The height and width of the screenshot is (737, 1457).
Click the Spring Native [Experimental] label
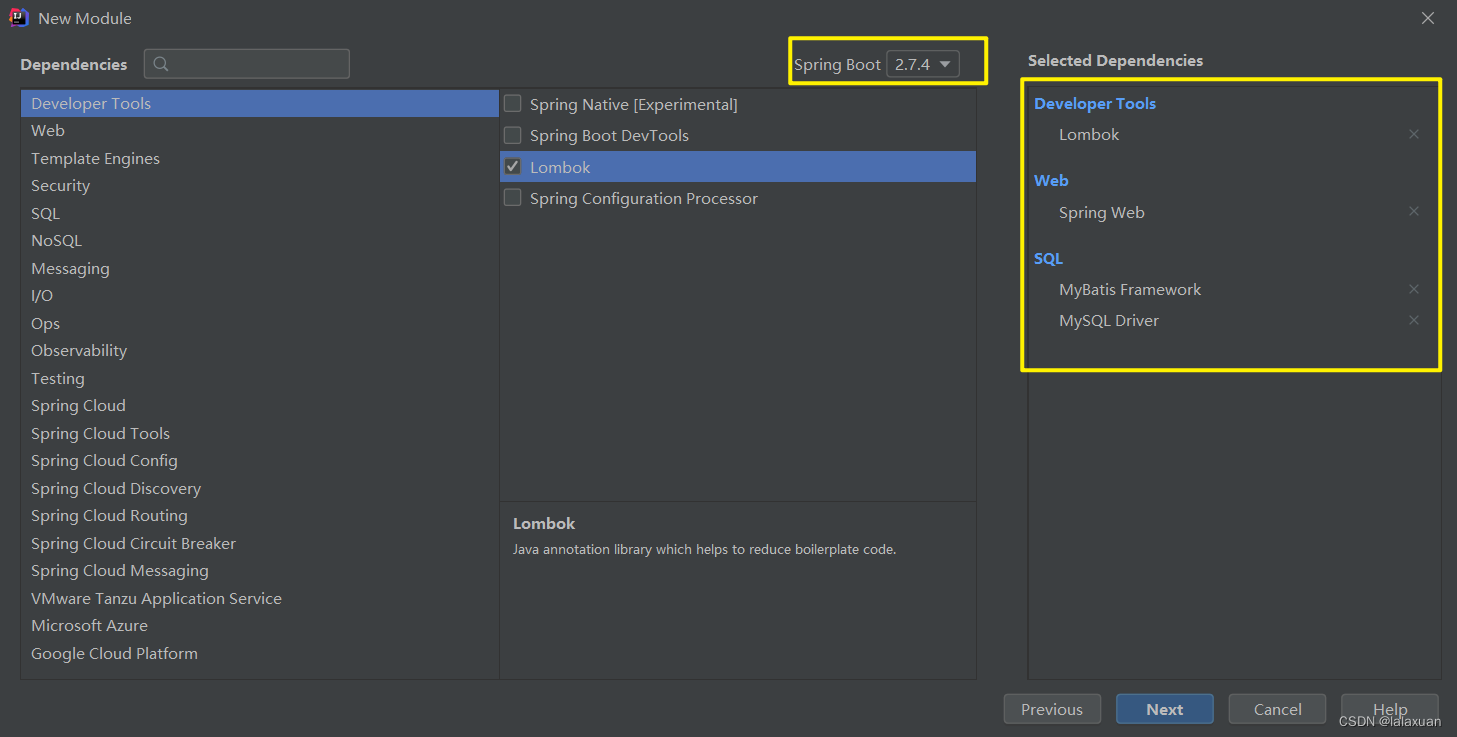(634, 104)
